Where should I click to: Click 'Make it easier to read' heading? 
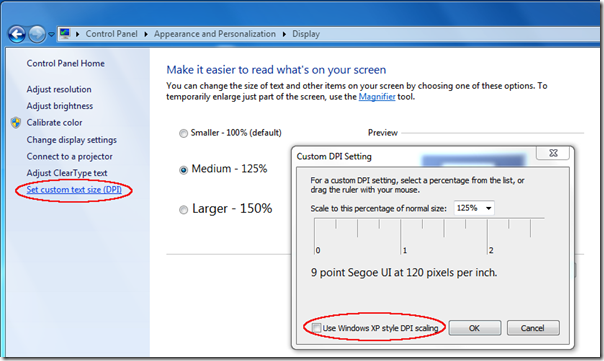click(276, 70)
